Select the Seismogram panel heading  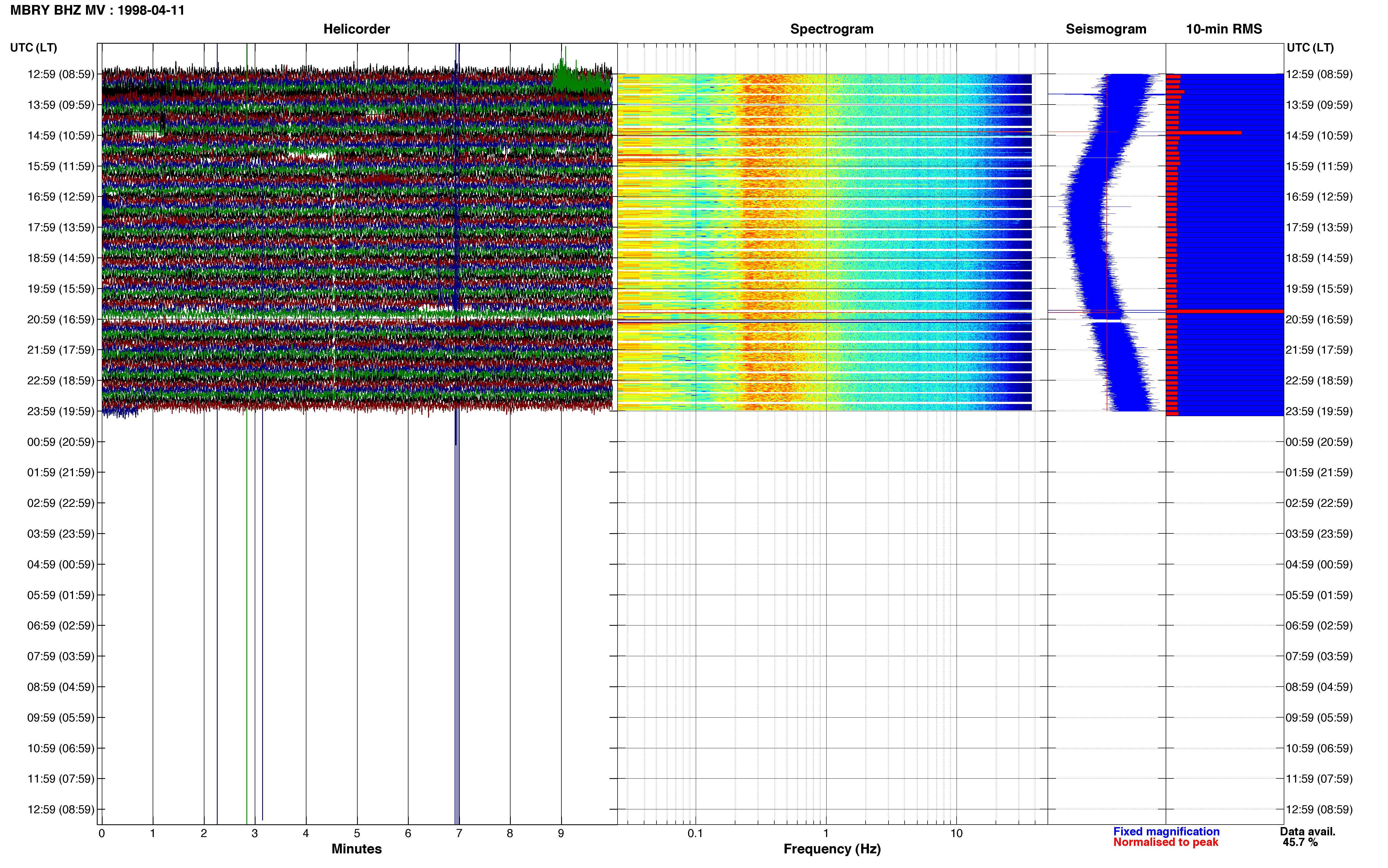(1106, 29)
